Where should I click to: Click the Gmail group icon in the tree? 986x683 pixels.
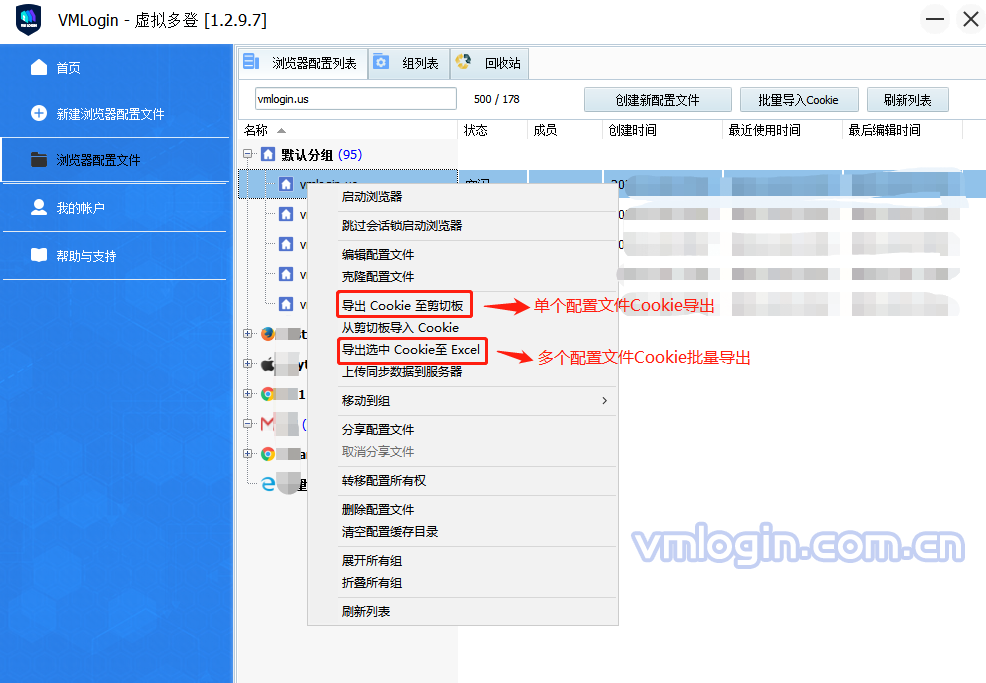pyautogui.click(x=268, y=424)
